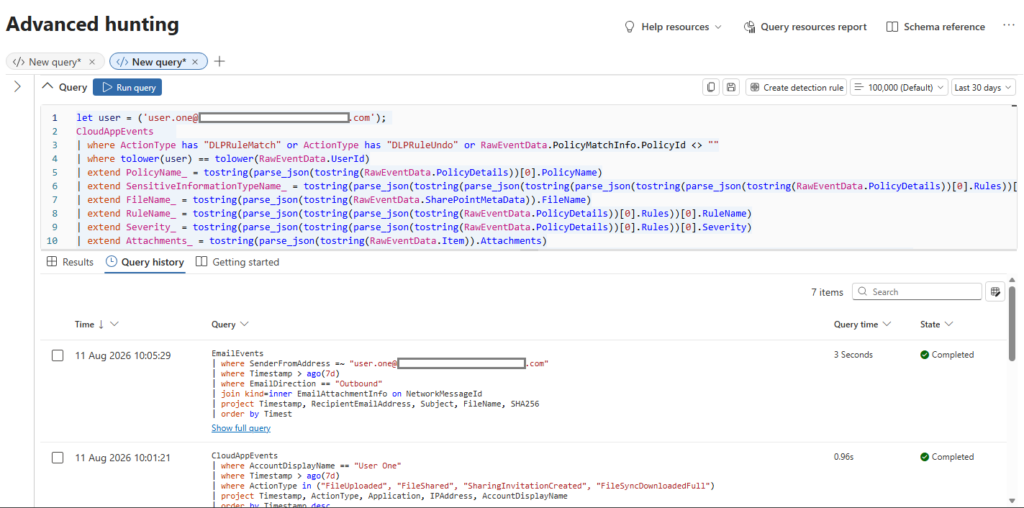Close the first New query tab

tap(92, 61)
